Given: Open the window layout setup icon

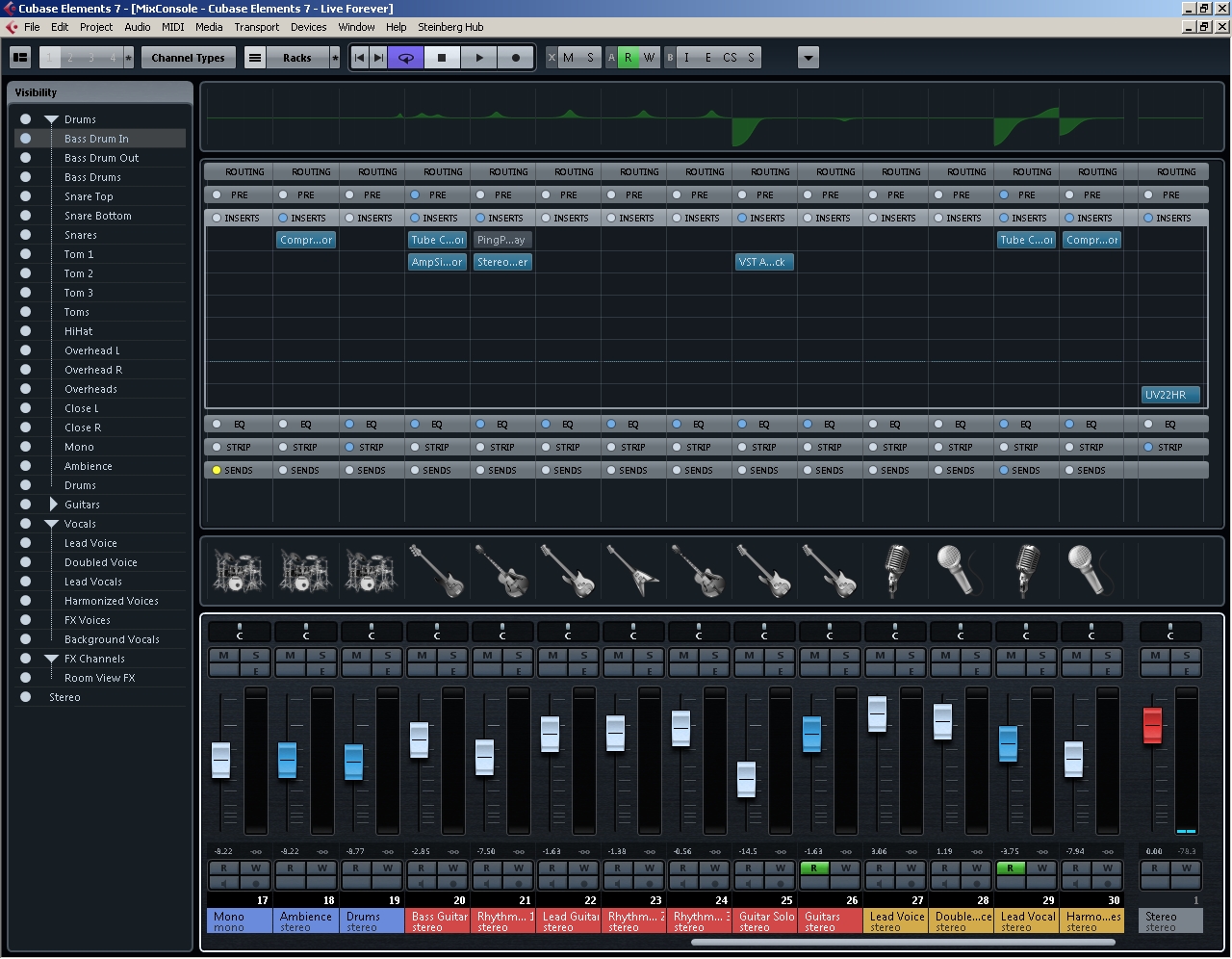Looking at the screenshot, I should (x=20, y=58).
